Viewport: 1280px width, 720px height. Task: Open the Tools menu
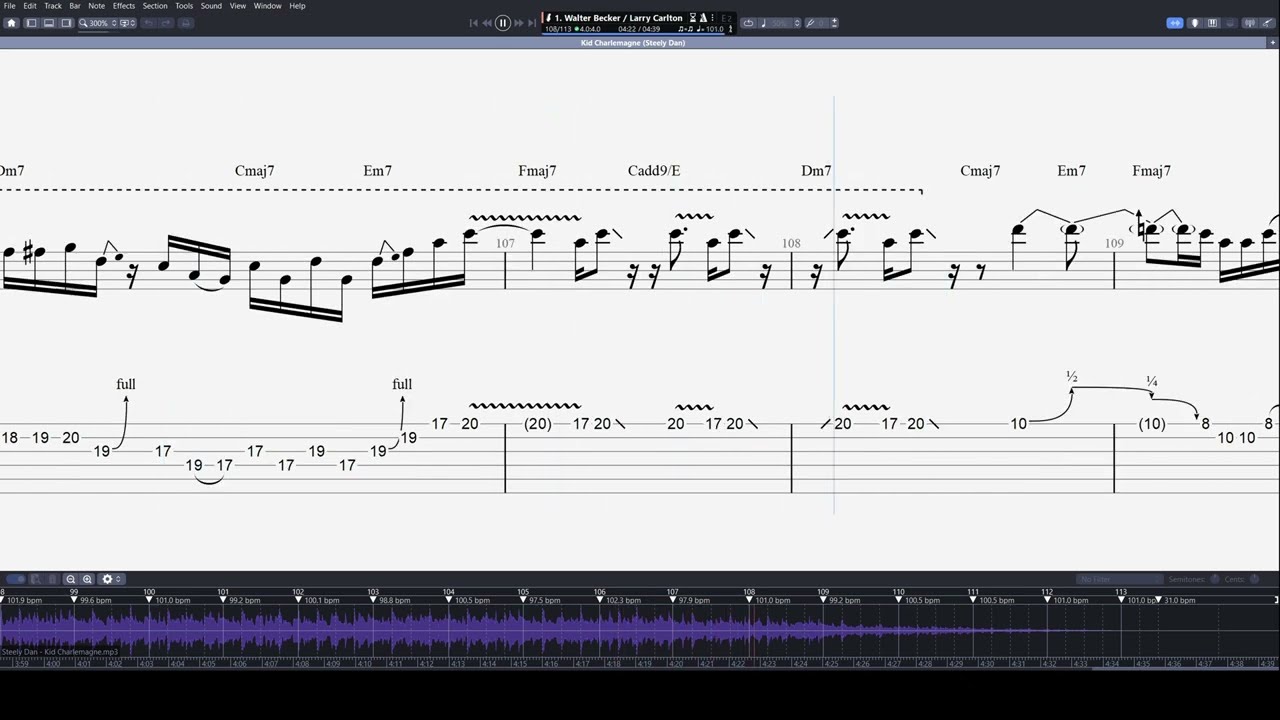(x=184, y=6)
